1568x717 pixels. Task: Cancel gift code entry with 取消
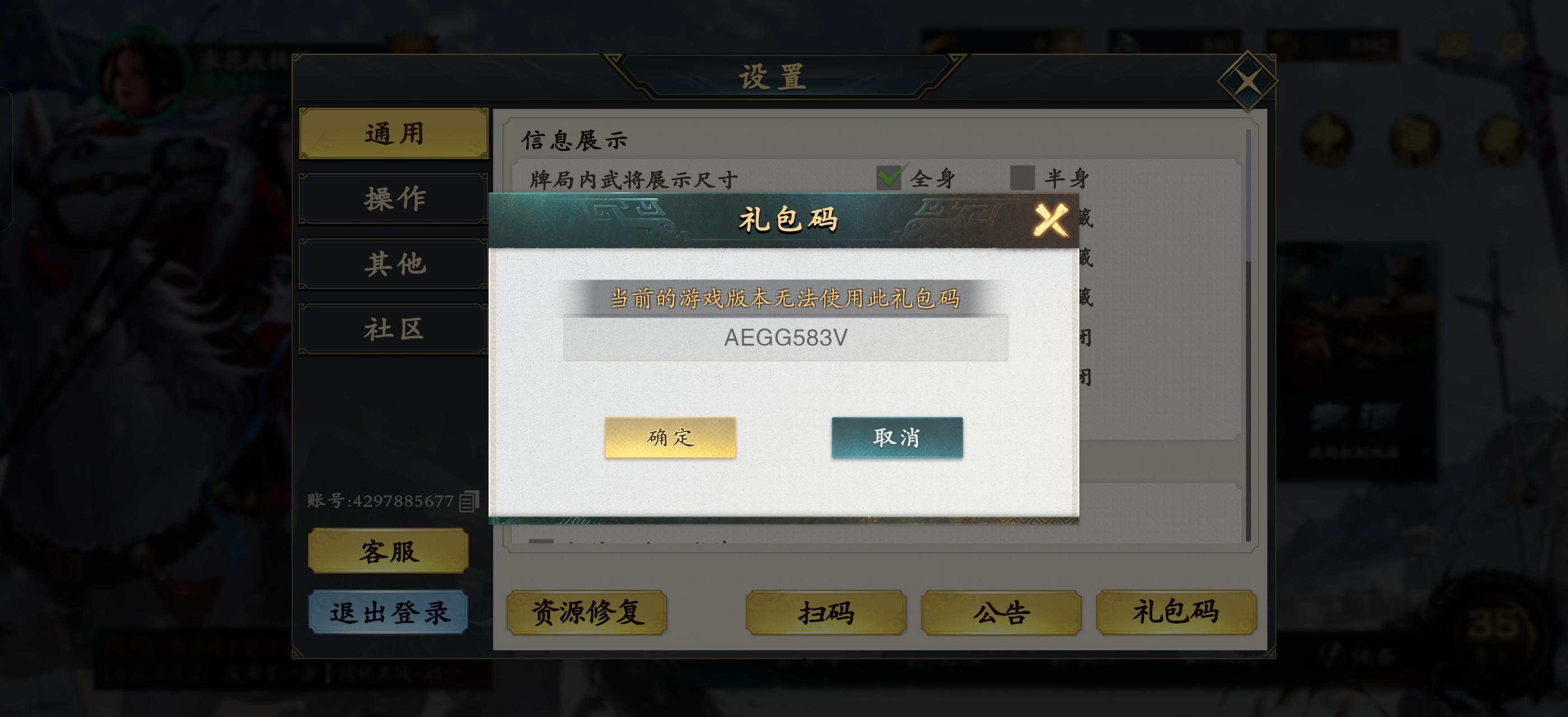click(897, 437)
